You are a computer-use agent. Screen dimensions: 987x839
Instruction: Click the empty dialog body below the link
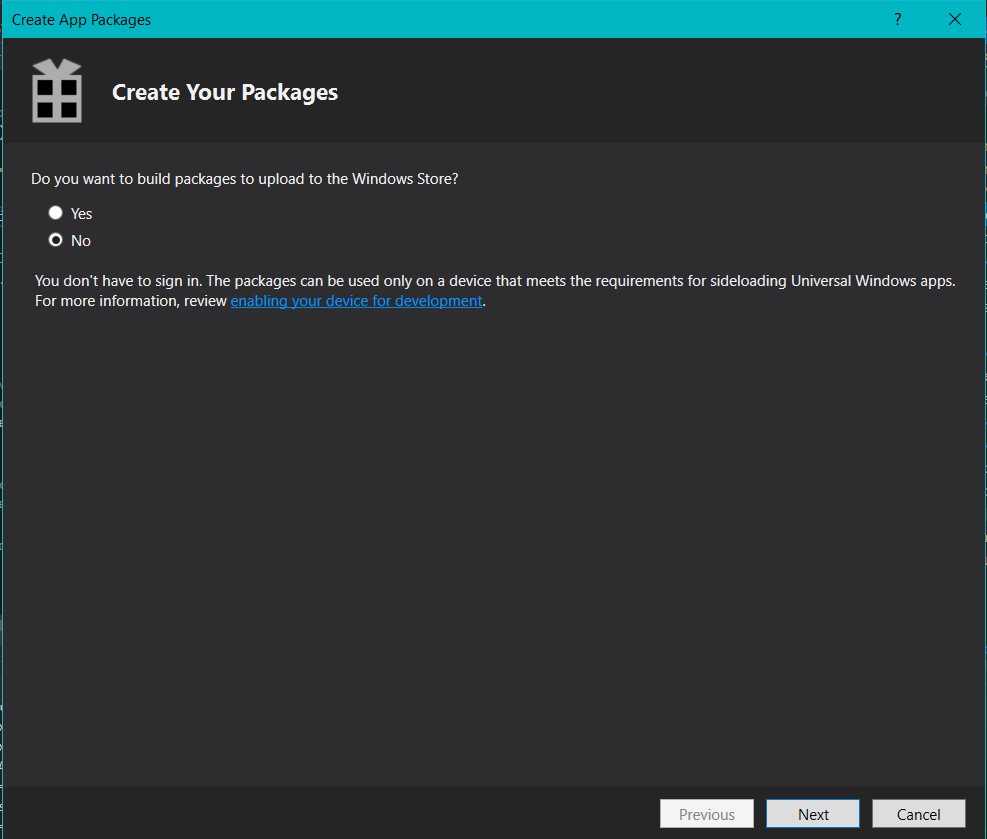494,541
